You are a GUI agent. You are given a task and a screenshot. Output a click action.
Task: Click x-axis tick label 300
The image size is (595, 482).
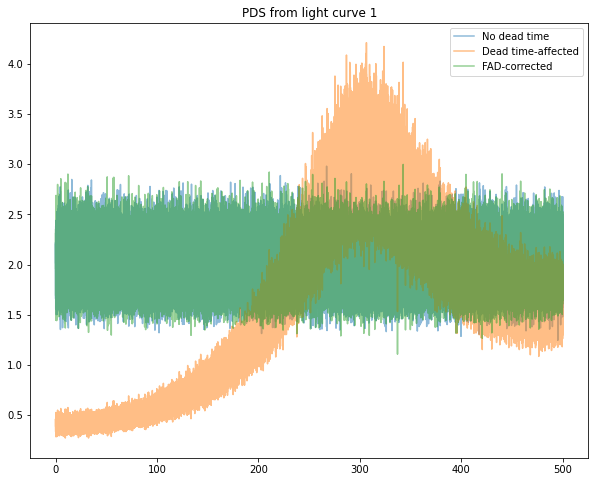click(x=360, y=469)
